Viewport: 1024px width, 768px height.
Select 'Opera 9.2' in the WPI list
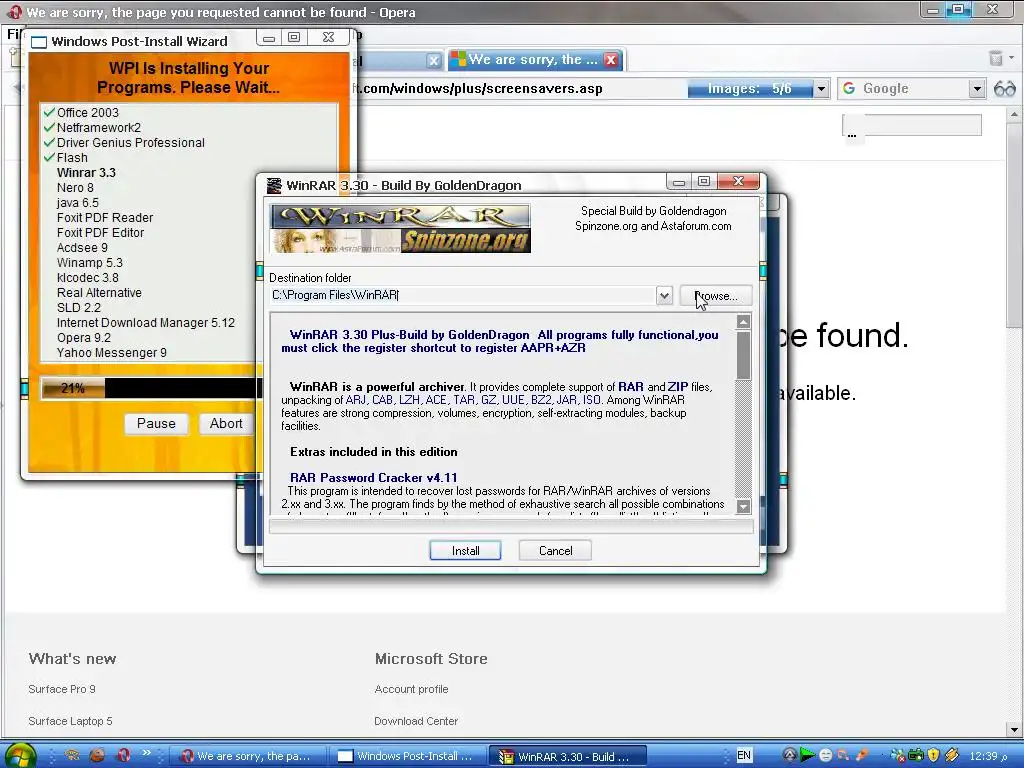tap(84, 338)
